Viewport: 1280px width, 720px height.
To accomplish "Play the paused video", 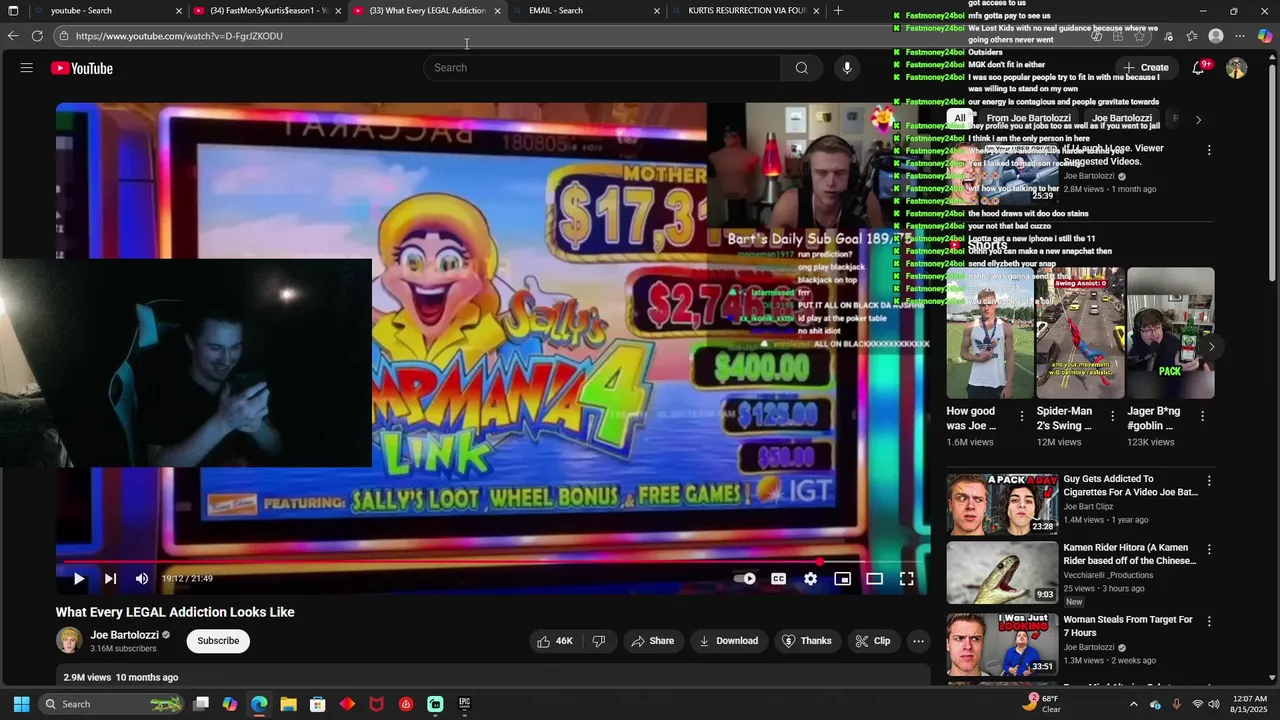I will tap(78, 578).
